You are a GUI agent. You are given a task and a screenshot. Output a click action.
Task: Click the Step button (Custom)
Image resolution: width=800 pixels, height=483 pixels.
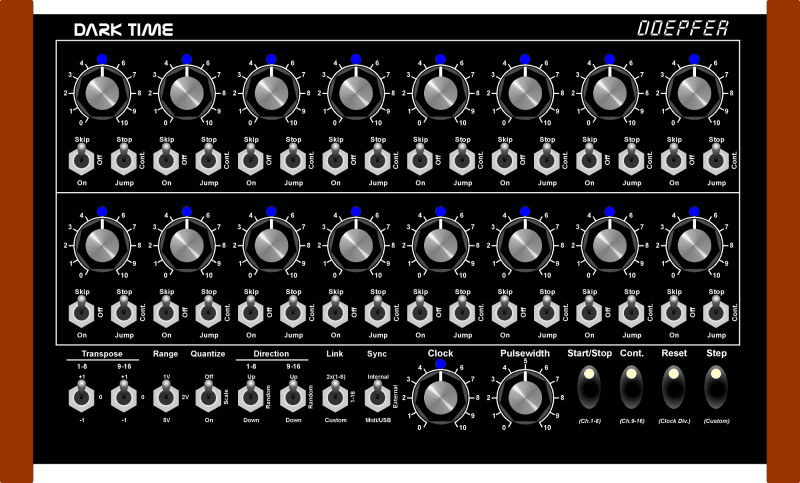[716, 387]
